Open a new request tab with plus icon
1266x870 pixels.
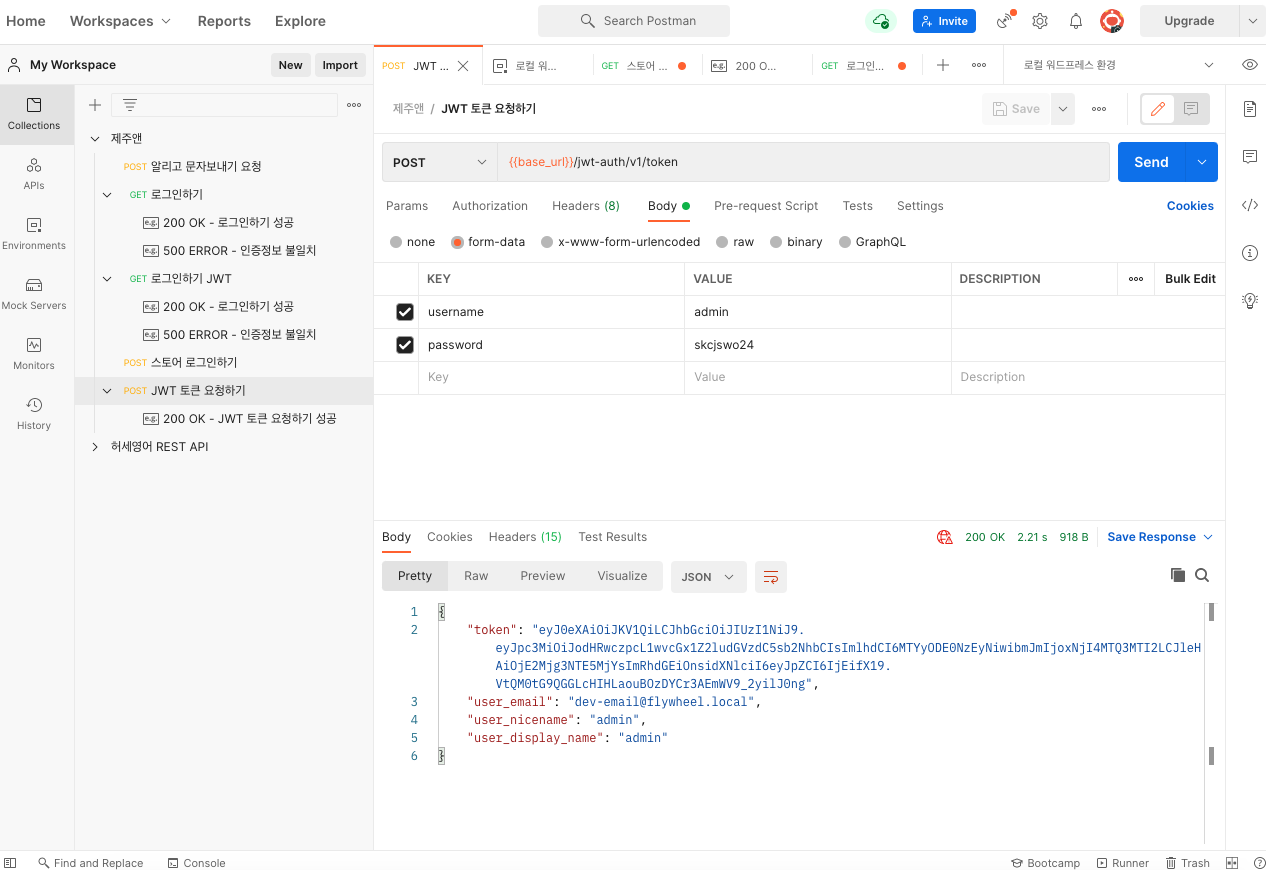pyautogui.click(x=942, y=65)
